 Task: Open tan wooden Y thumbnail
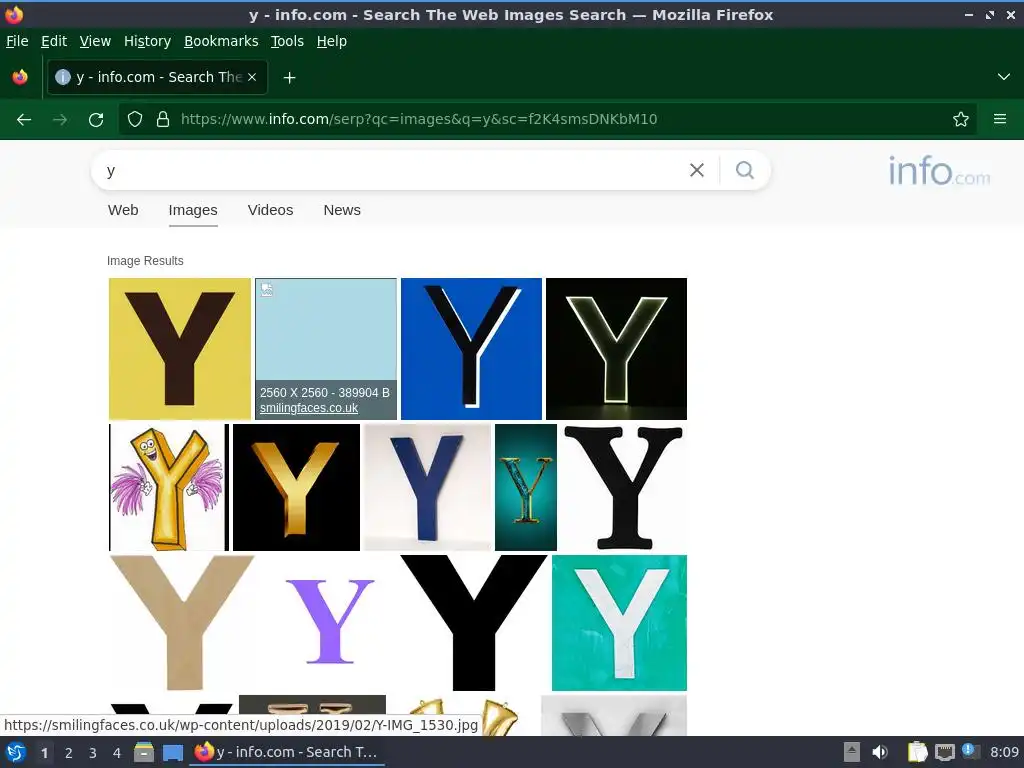coord(182,623)
